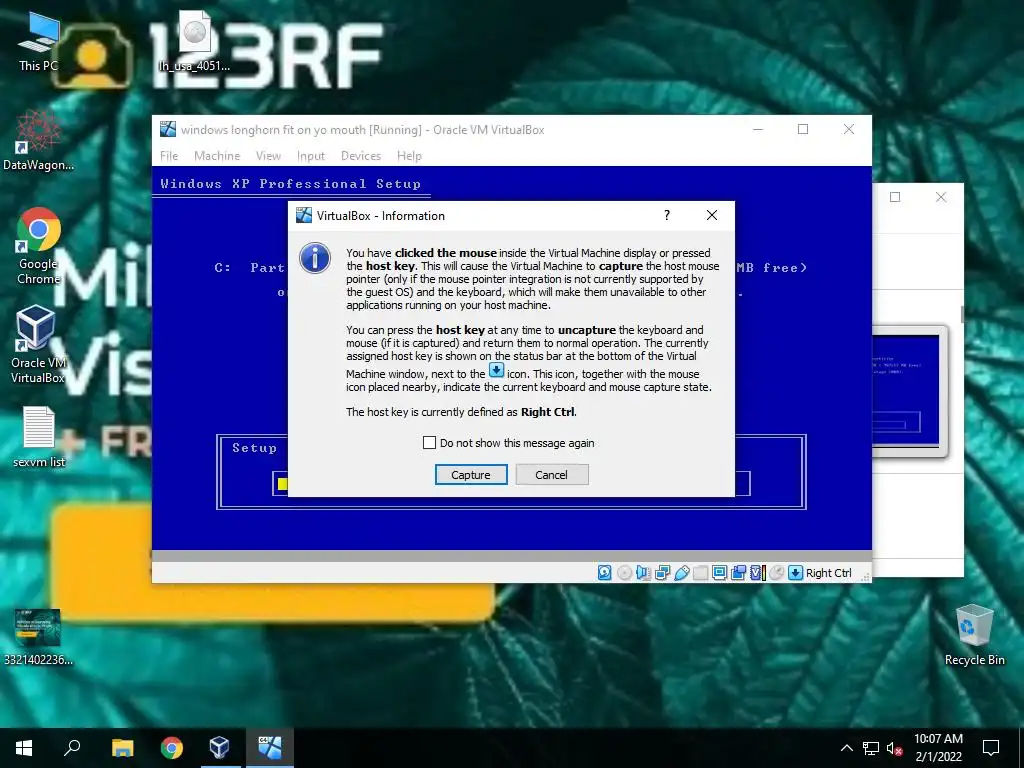Open taskbar search
Screen dimensions: 1024x768
click(x=72, y=748)
